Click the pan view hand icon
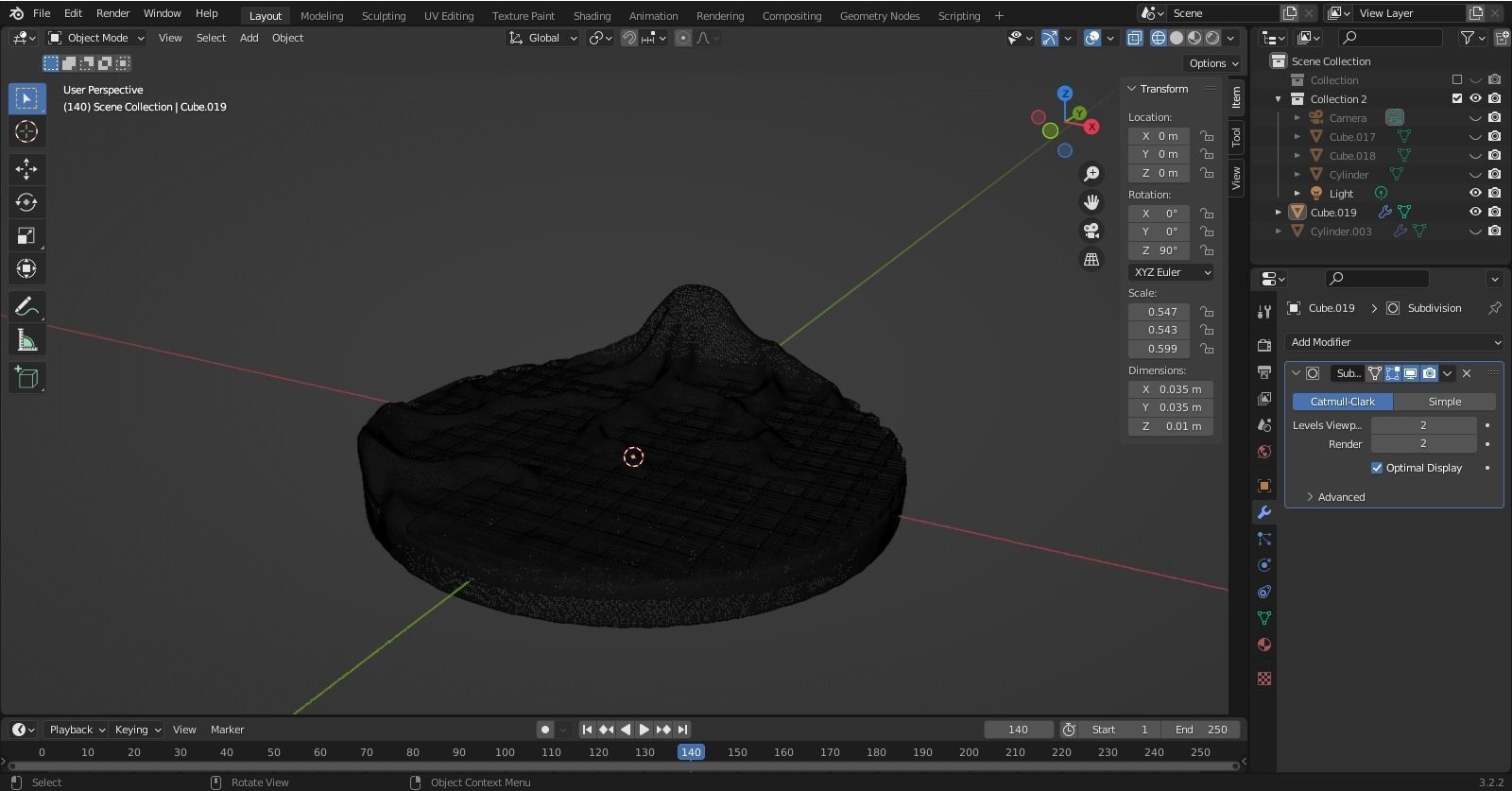Viewport: 1512px width, 791px height. pos(1091,202)
